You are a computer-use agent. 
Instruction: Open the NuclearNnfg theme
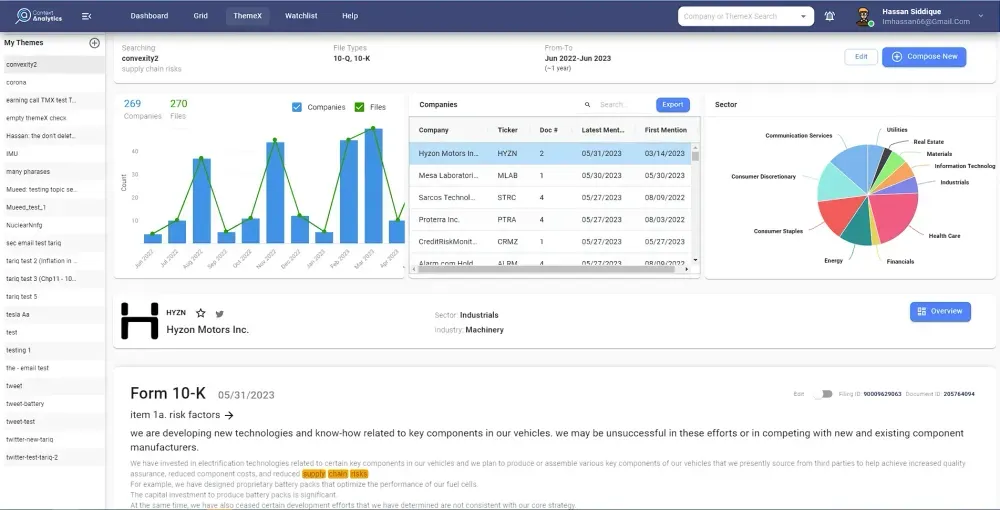click(54, 225)
